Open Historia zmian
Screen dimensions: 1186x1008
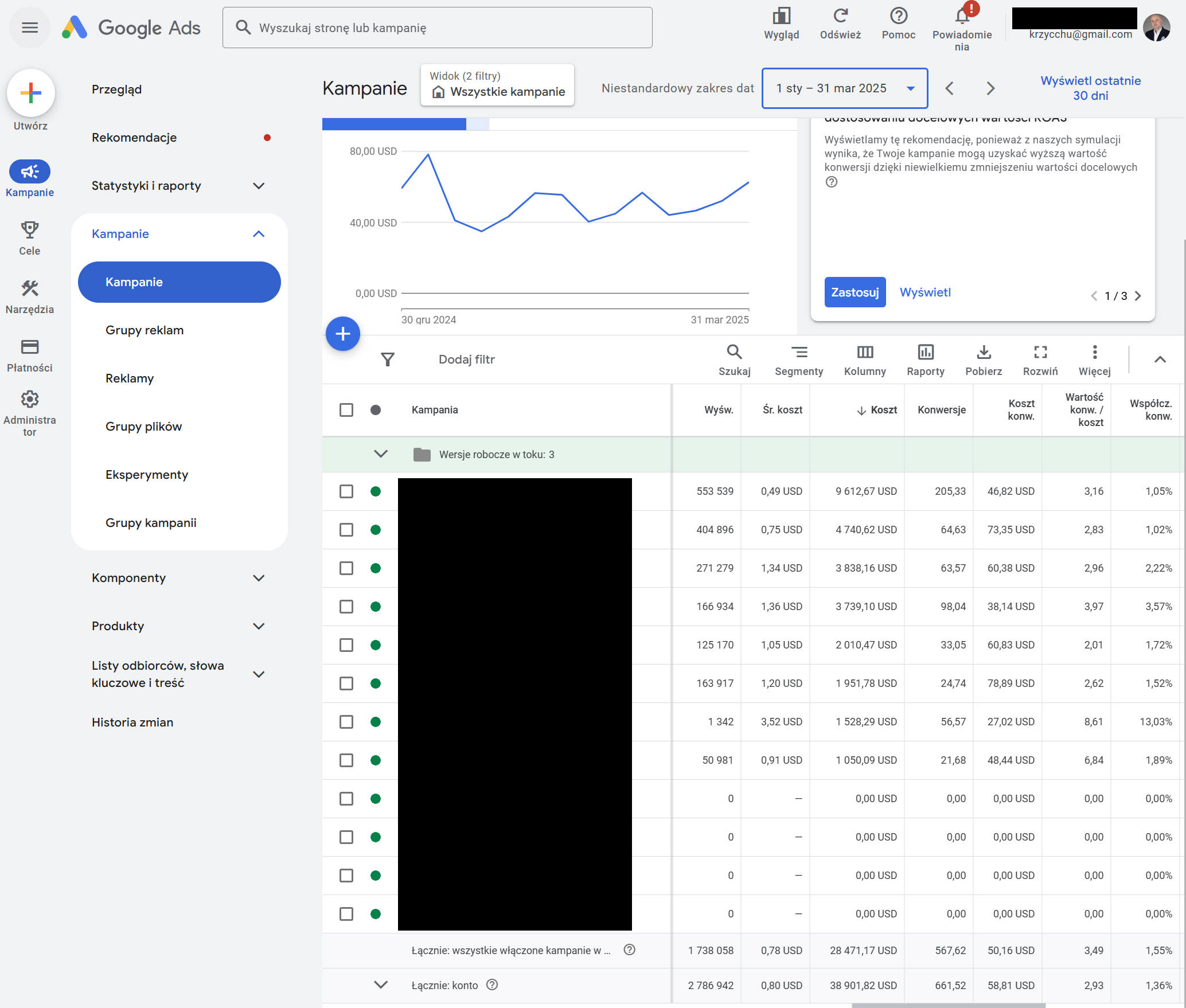[x=132, y=722]
